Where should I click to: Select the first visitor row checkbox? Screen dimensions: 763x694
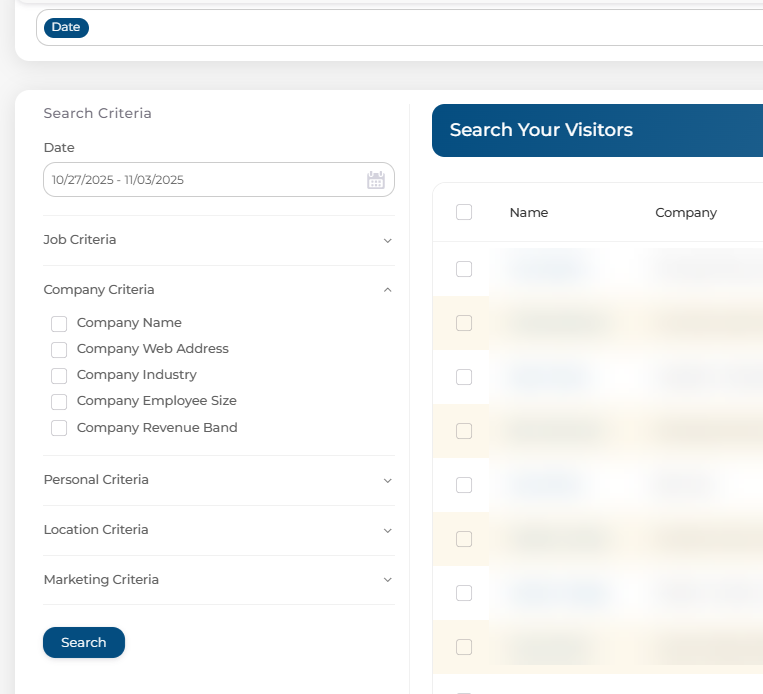[464, 269]
